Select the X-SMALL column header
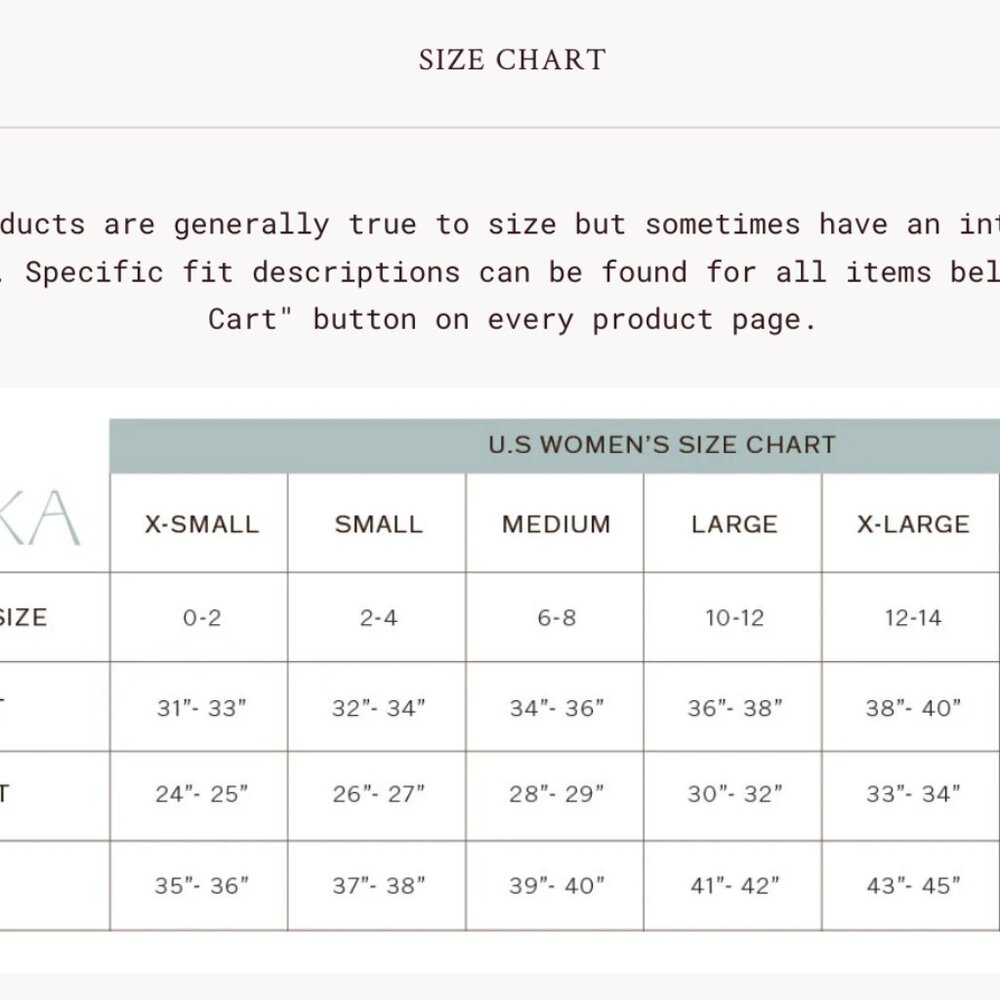The height and width of the screenshot is (1000, 1000). click(202, 524)
